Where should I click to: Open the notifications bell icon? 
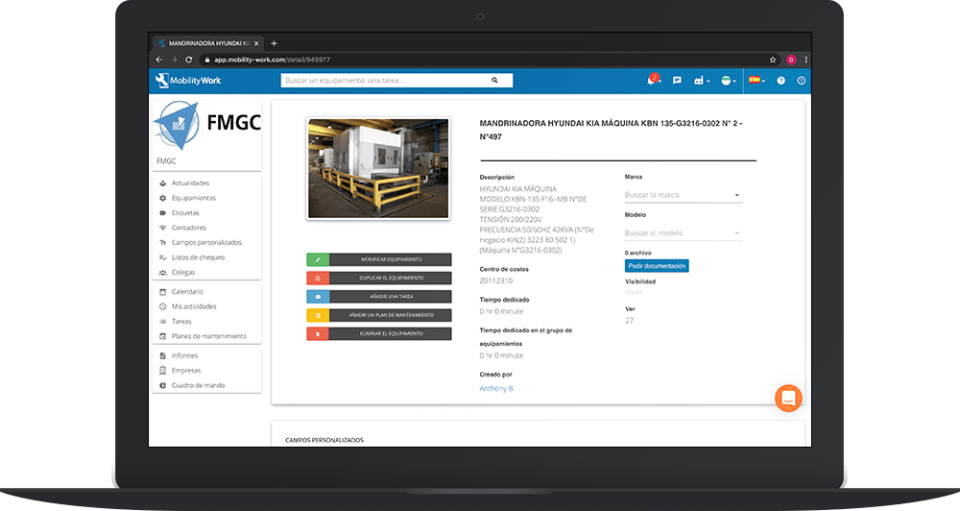[651, 80]
